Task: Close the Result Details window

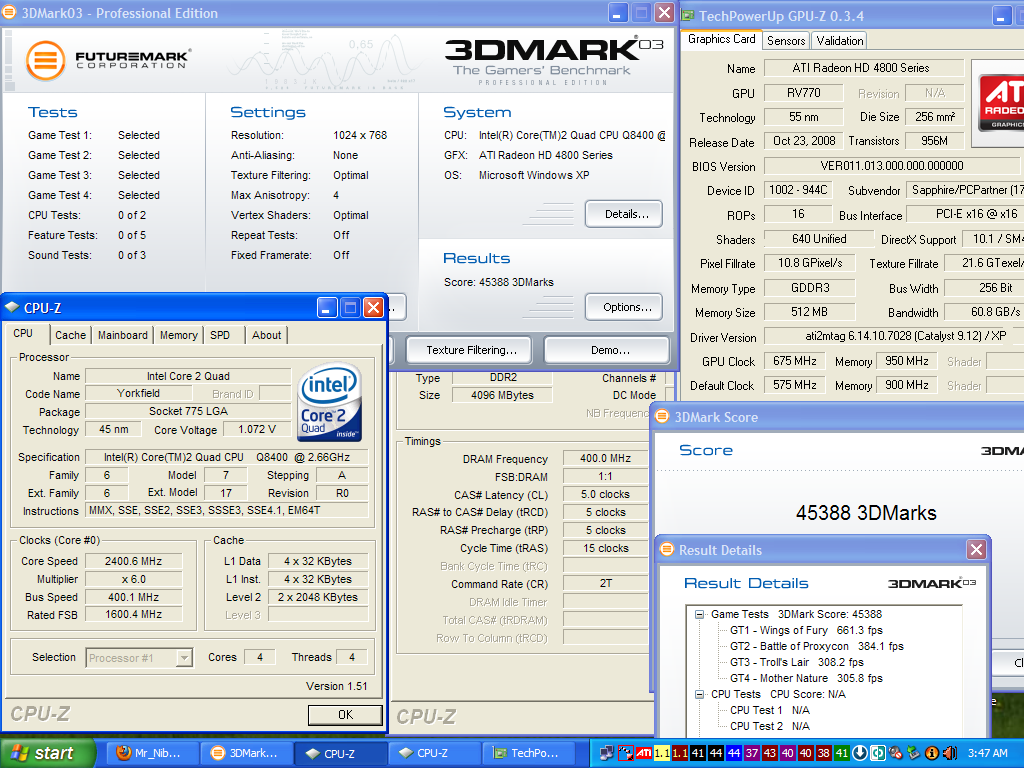Action: point(976,550)
